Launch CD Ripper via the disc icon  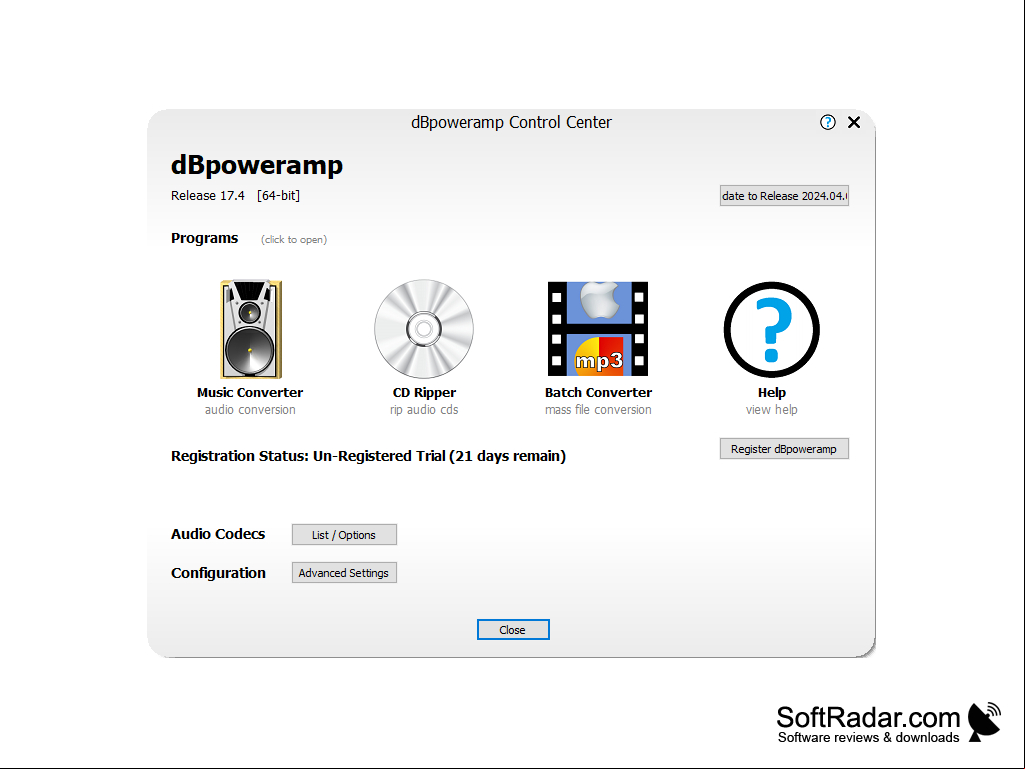[424, 329]
